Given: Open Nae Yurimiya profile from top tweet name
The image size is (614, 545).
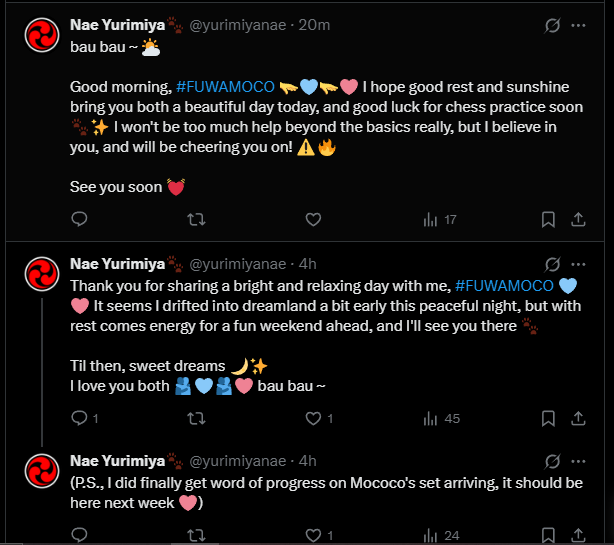Looking at the screenshot, I should [x=117, y=25].
